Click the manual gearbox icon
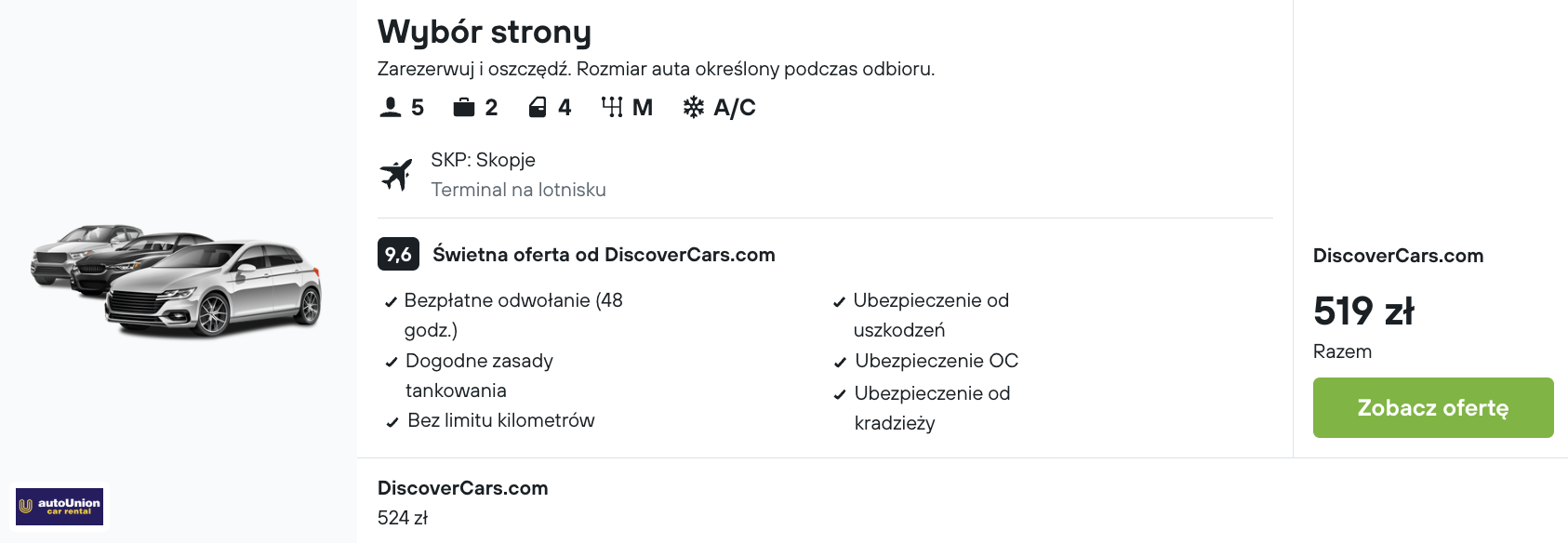The height and width of the screenshot is (543, 1568). tap(612, 108)
